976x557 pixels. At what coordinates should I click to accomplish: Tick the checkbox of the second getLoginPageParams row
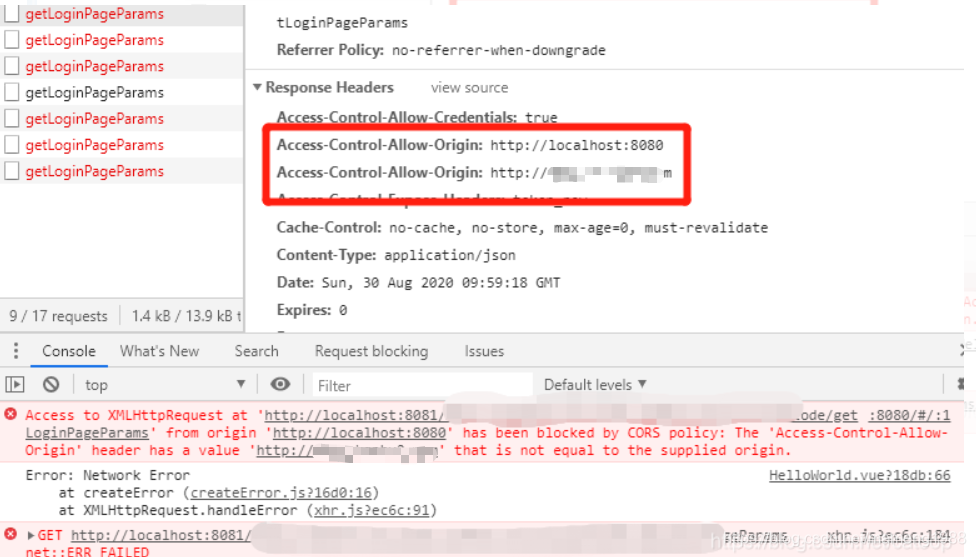[x=12, y=40]
